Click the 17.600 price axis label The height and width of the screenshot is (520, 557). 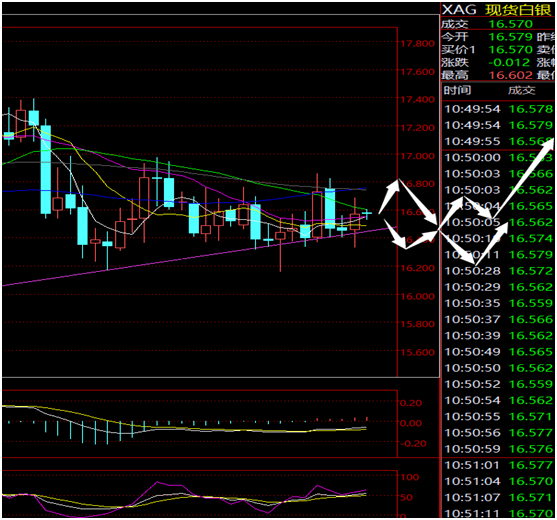coord(418,72)
